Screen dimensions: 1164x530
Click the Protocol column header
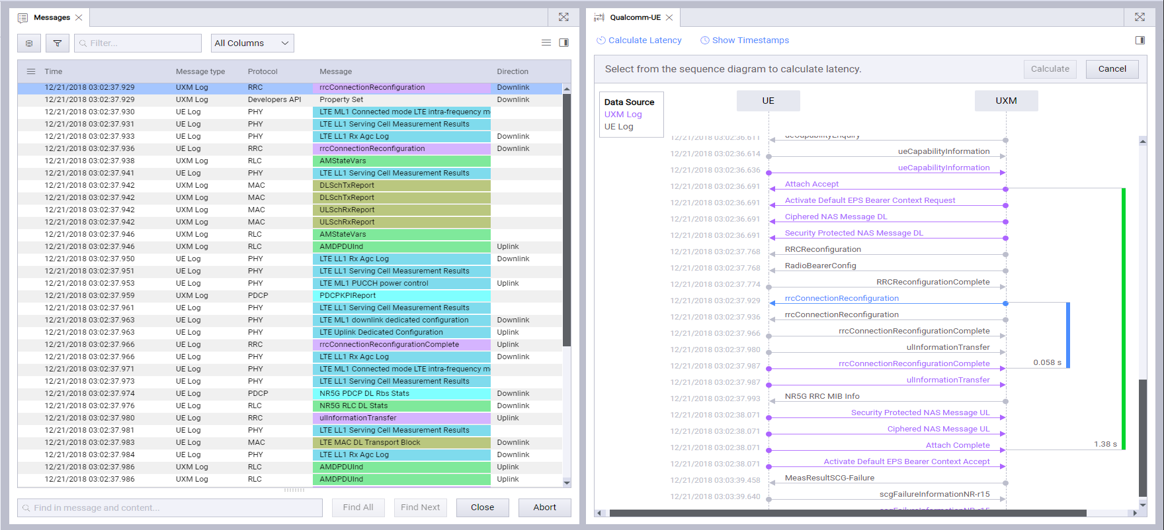(263, 72)
